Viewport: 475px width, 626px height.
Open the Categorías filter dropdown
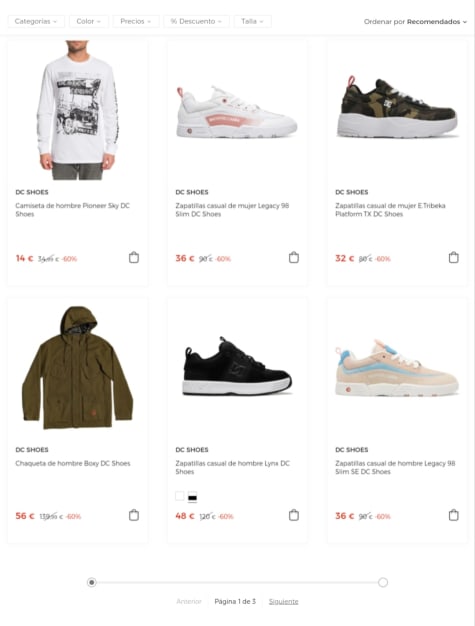36,21
